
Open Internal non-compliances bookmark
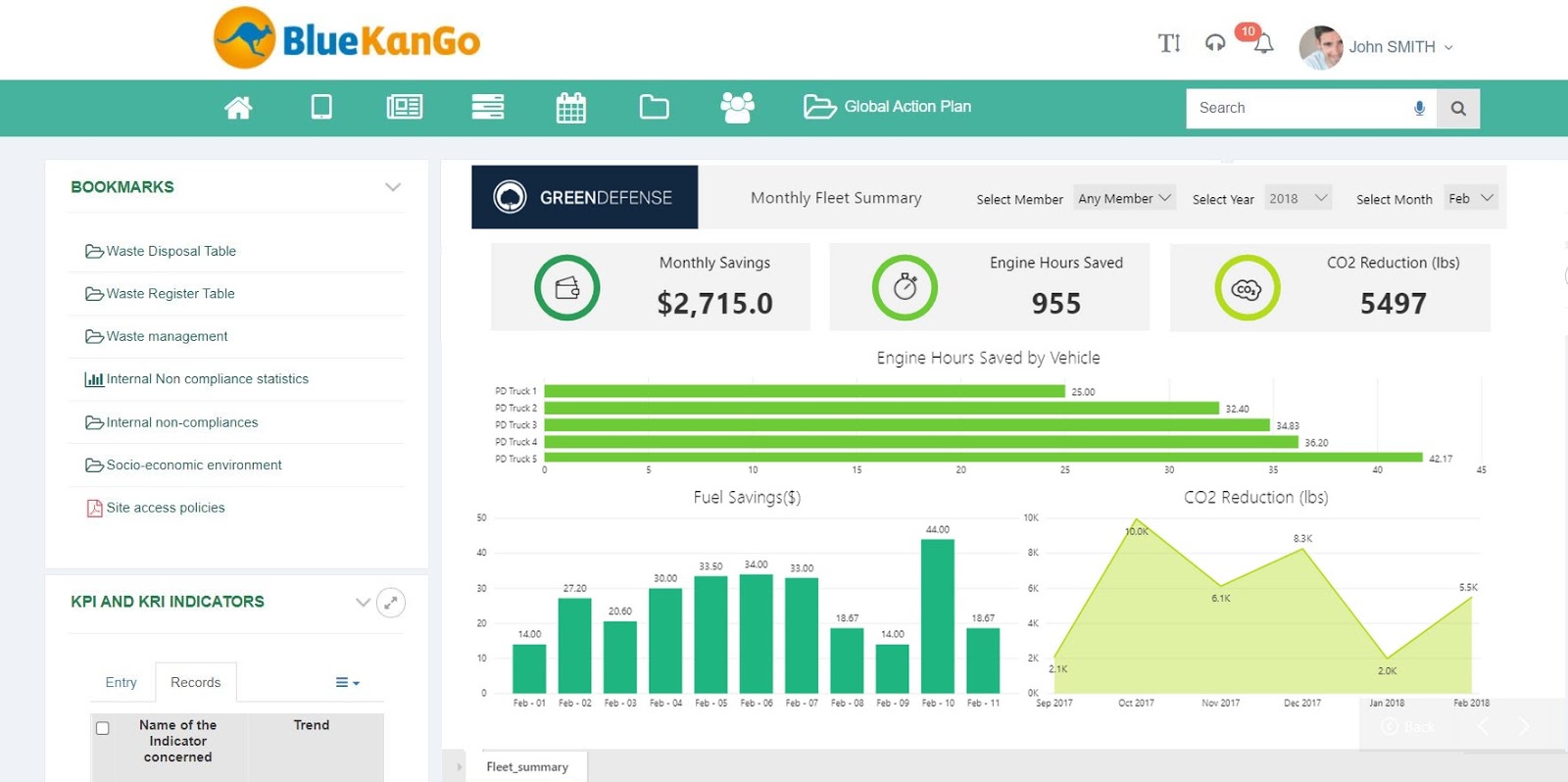(182, 422)
